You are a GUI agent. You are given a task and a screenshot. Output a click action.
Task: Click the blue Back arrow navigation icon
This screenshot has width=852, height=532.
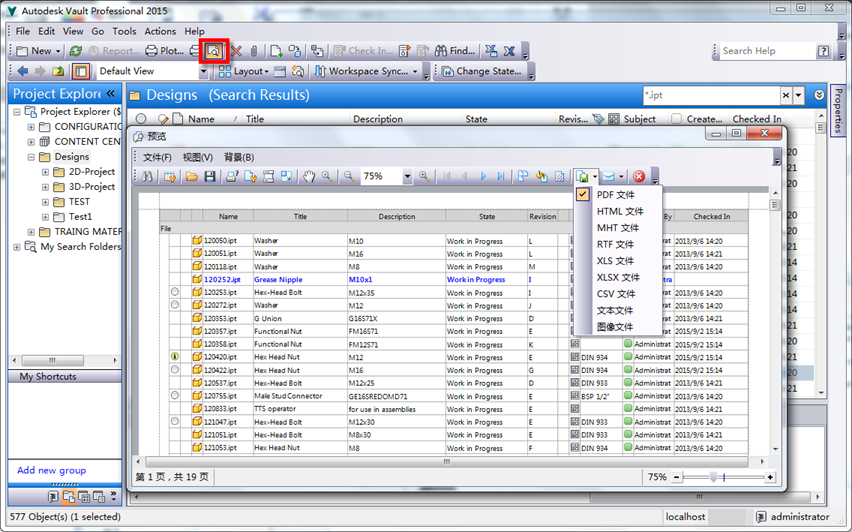(x=23, y=71)
